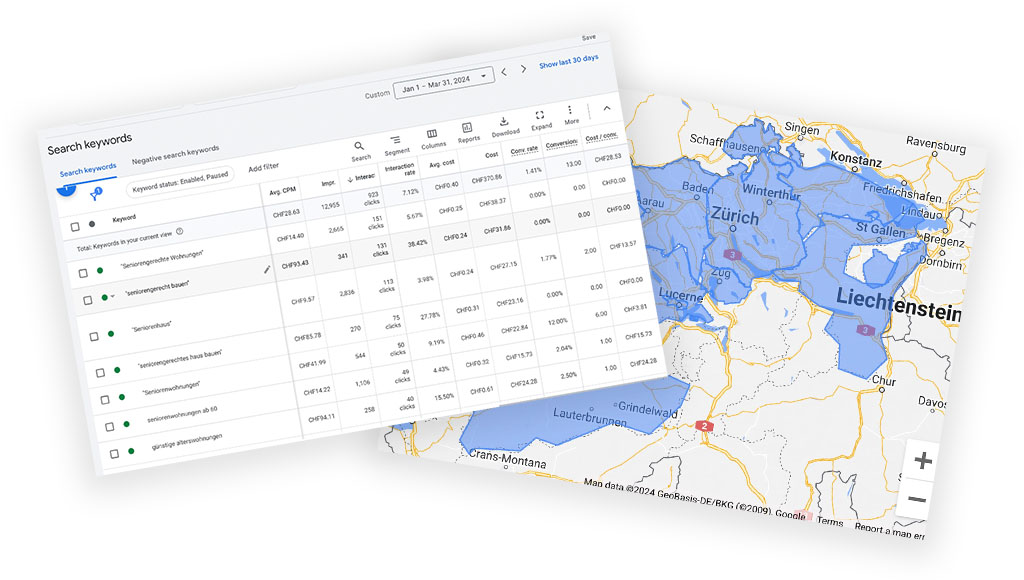This screenshot has width=1024, height=580.
Task: Click green status dot for Seniorenwohnungen
Action: (122, 397)
